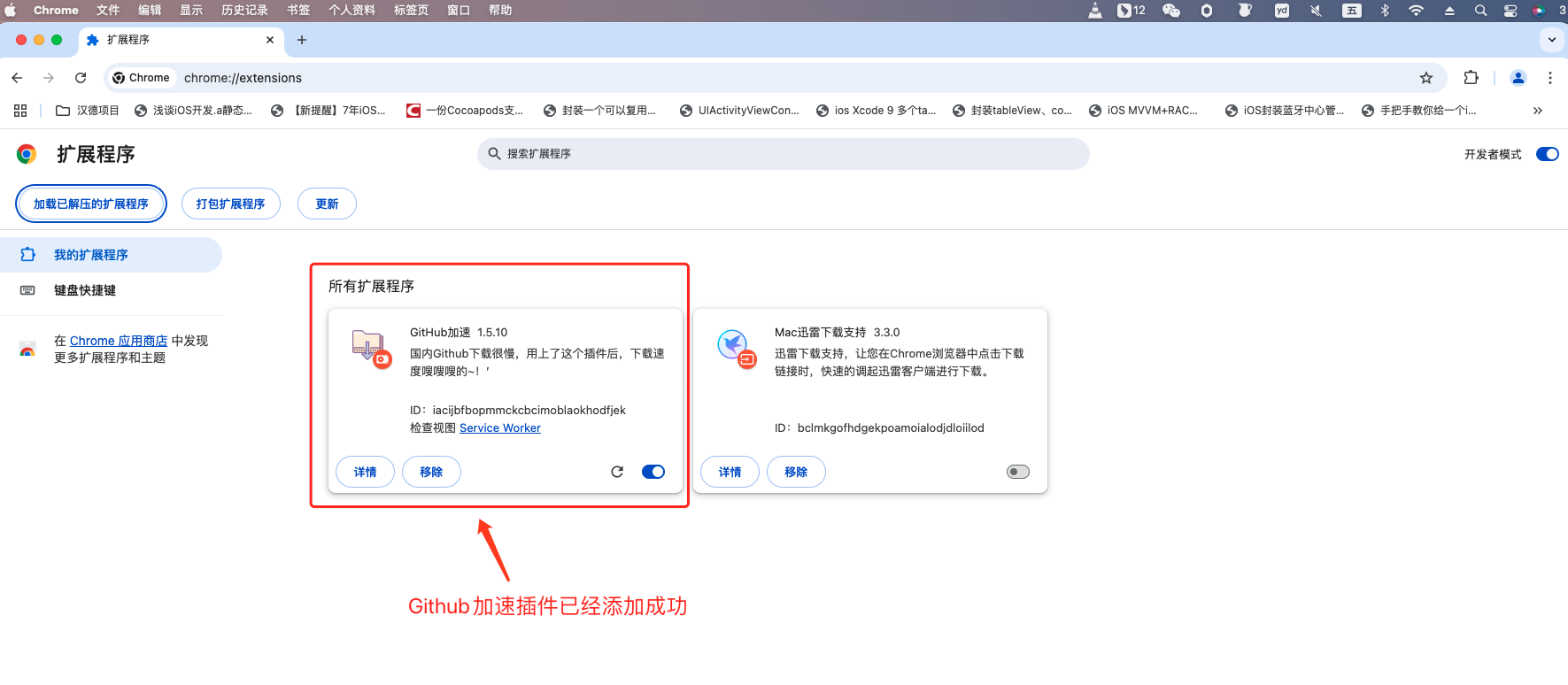Click the browser back arrow
Image resolution: width=1568 pixels, height=685 pixels.
[17, 78]
